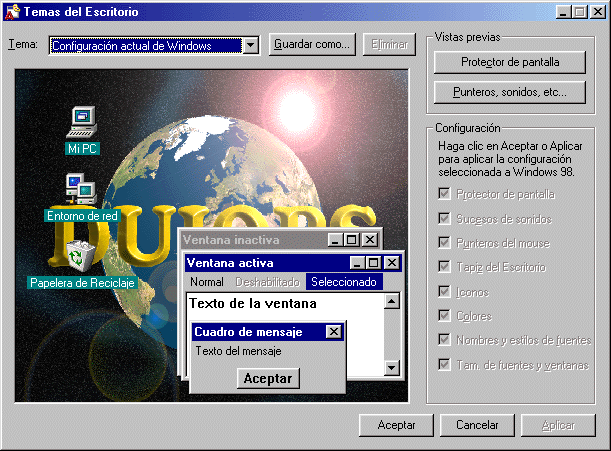Click the Papelera de Reciclaje icon

pos(79,256)
